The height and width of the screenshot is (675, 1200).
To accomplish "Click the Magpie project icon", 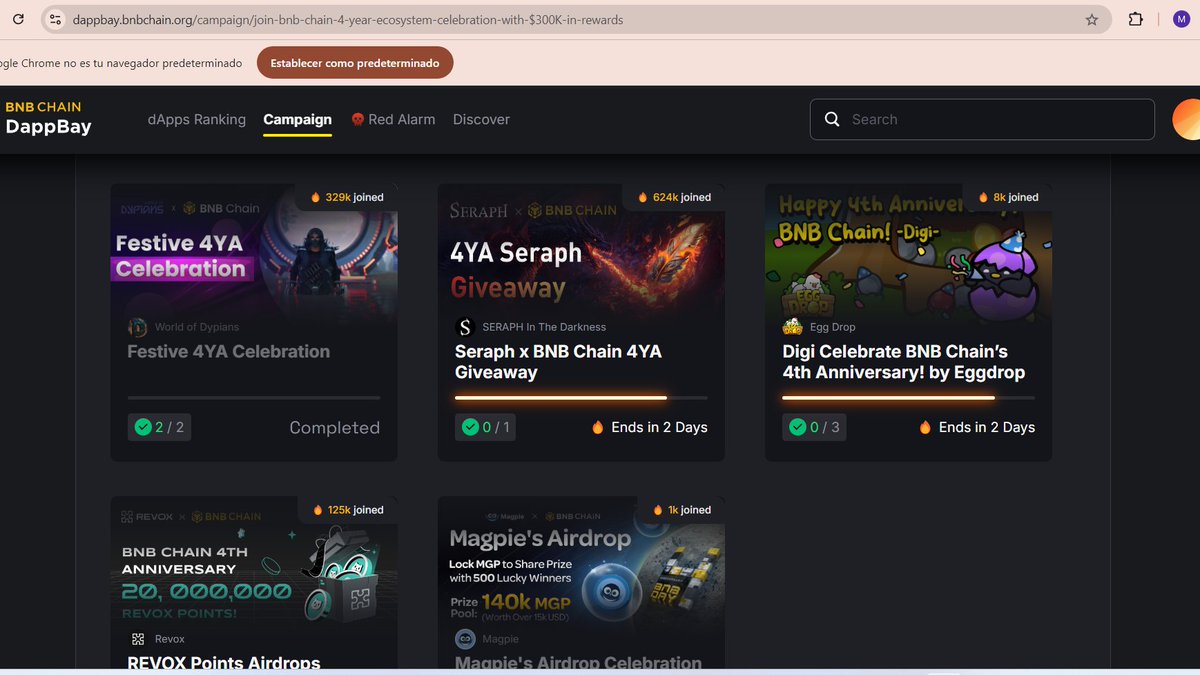I will [465, 639].
